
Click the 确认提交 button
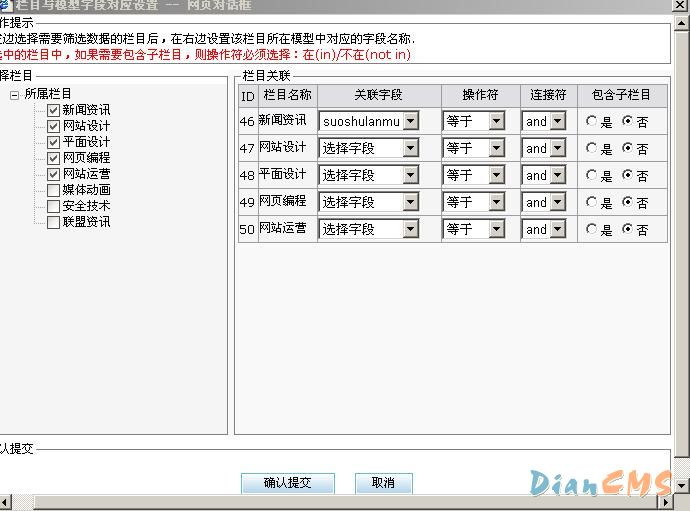point(287,483)
